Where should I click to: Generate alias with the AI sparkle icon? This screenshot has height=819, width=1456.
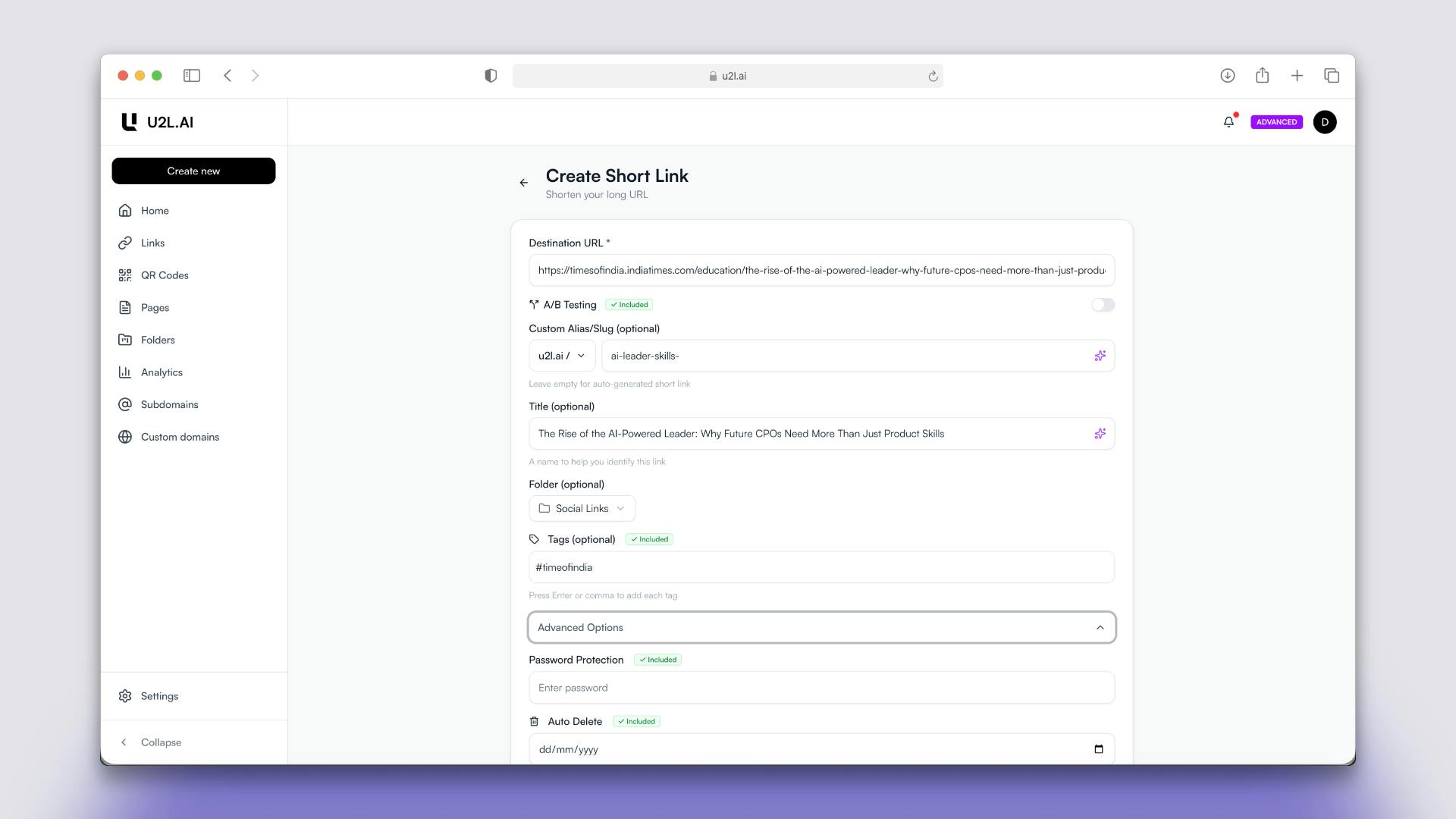[1100, 356]
